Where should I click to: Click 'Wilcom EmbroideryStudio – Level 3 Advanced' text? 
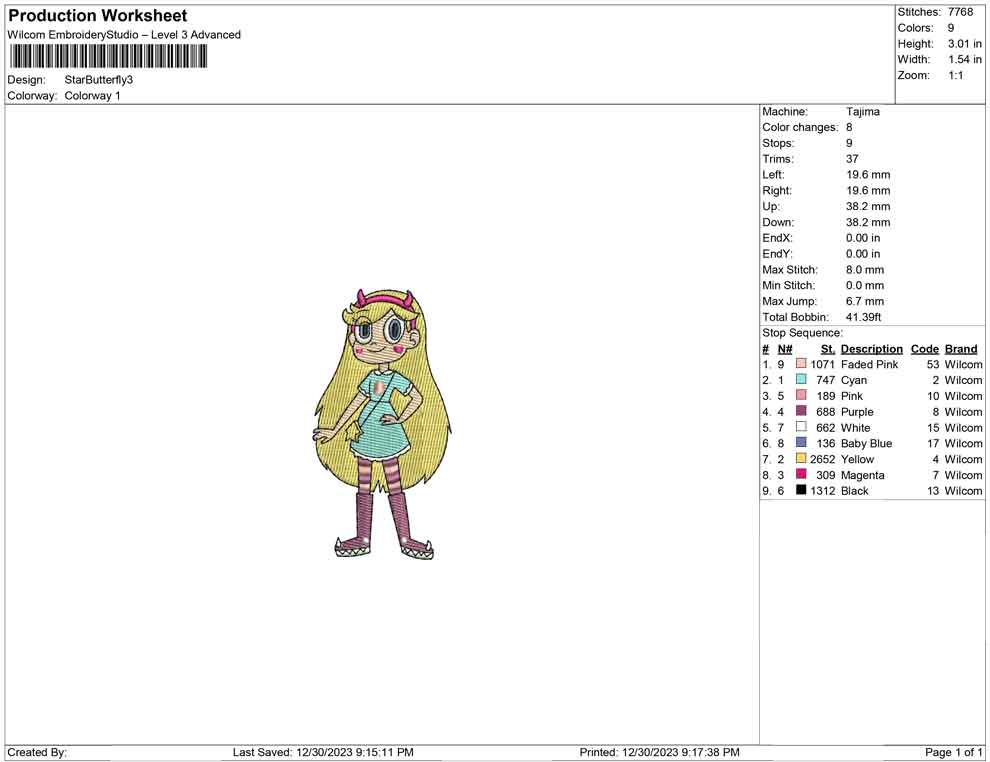[x=124, y=35]
